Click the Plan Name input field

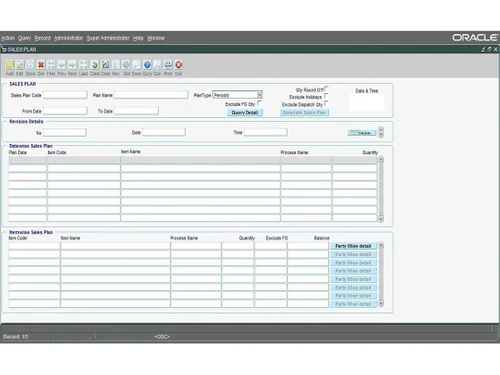click(151, 95)
